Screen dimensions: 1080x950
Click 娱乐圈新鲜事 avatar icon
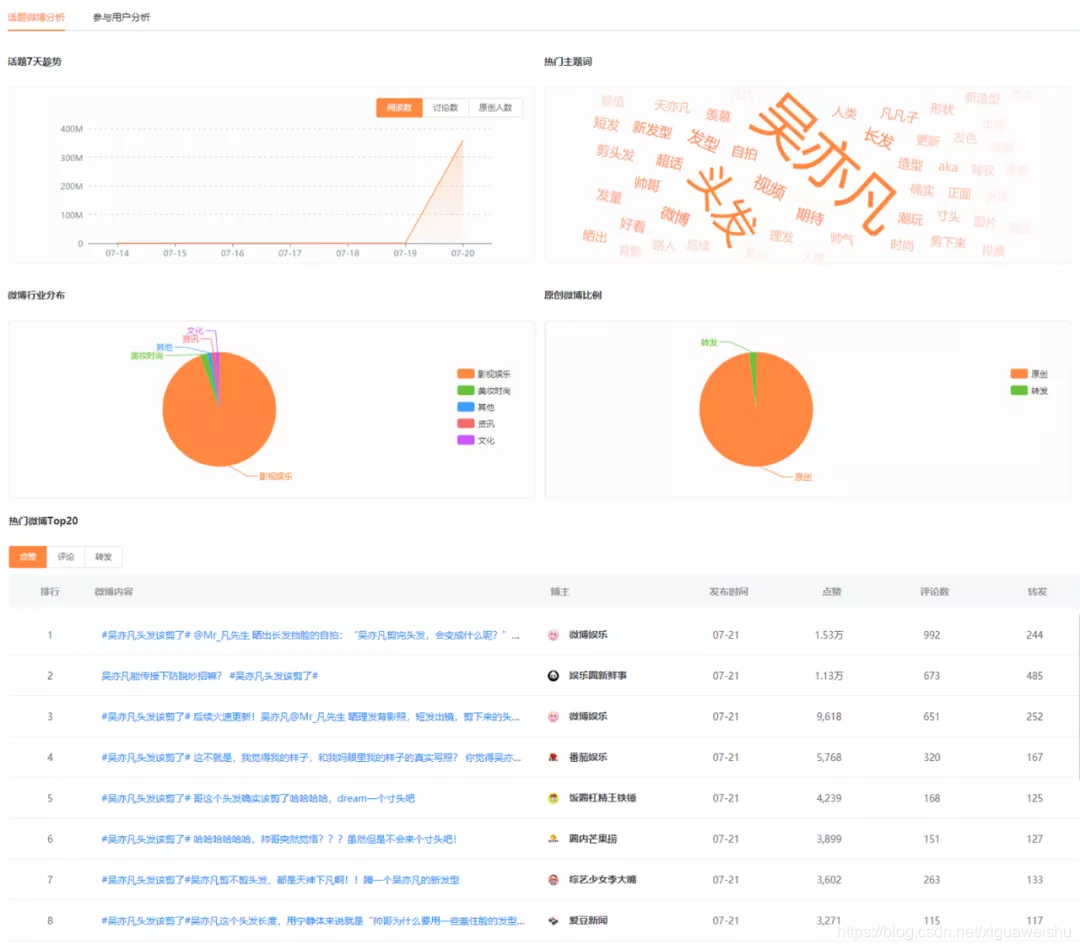(553, 676)
